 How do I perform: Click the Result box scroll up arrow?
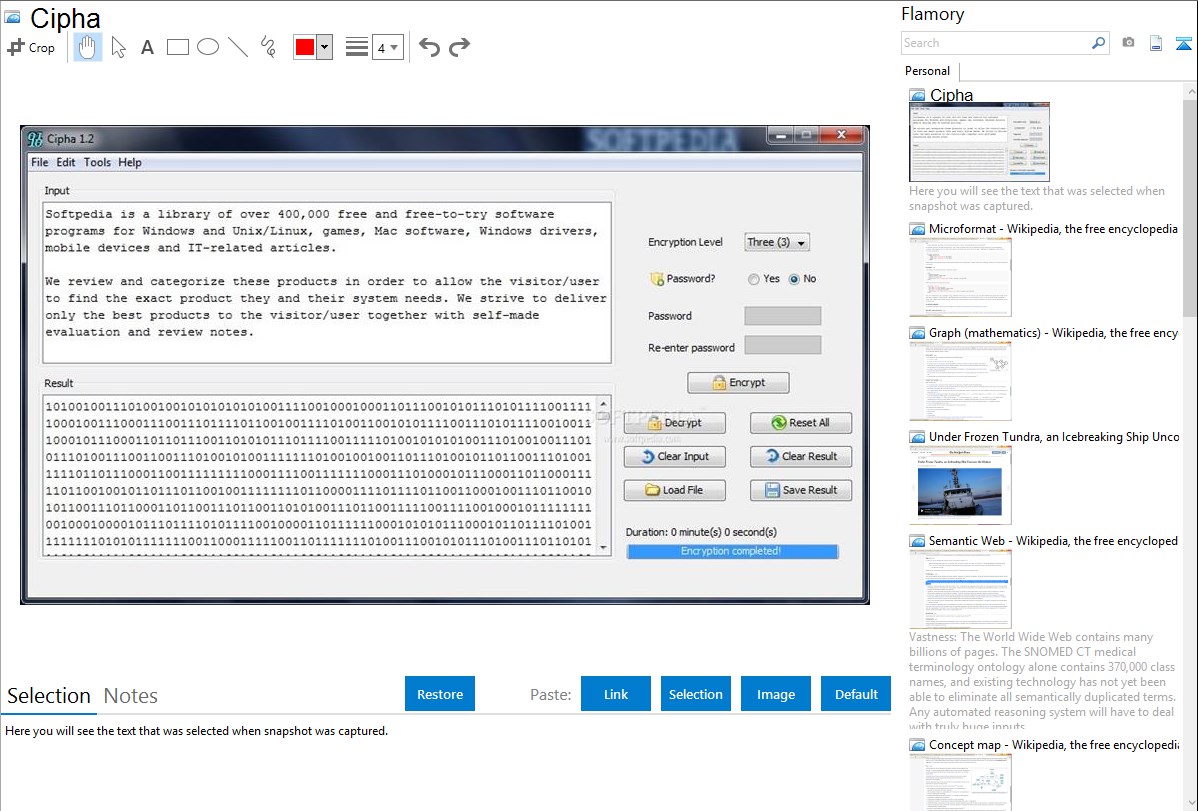pyautogui.click(x=604, y=404)
